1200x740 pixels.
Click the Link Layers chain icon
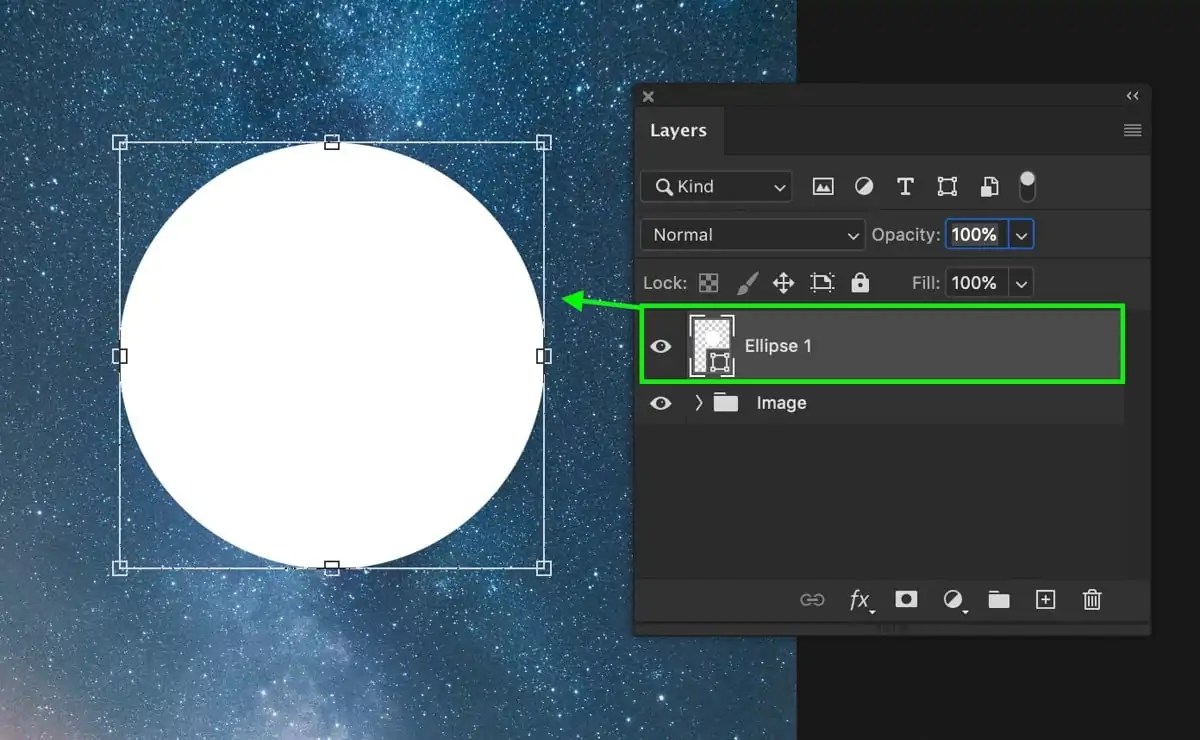813,599
